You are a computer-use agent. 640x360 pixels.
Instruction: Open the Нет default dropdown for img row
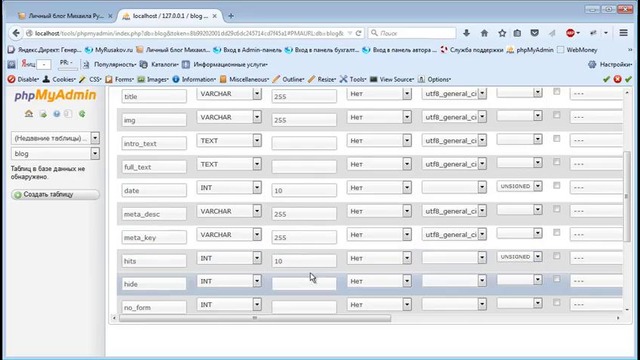pyautogui.click(x=379, y=117)
